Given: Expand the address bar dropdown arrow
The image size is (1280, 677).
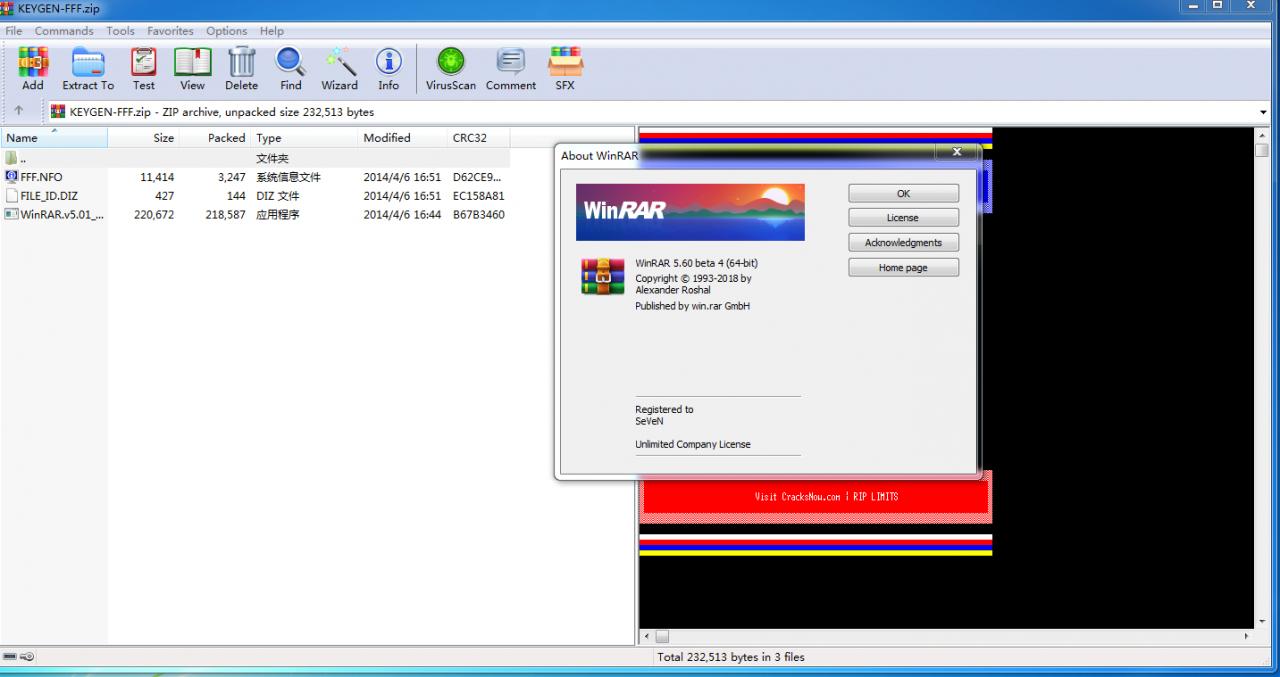Looking at the screenshot, I should pos(1263,113).
